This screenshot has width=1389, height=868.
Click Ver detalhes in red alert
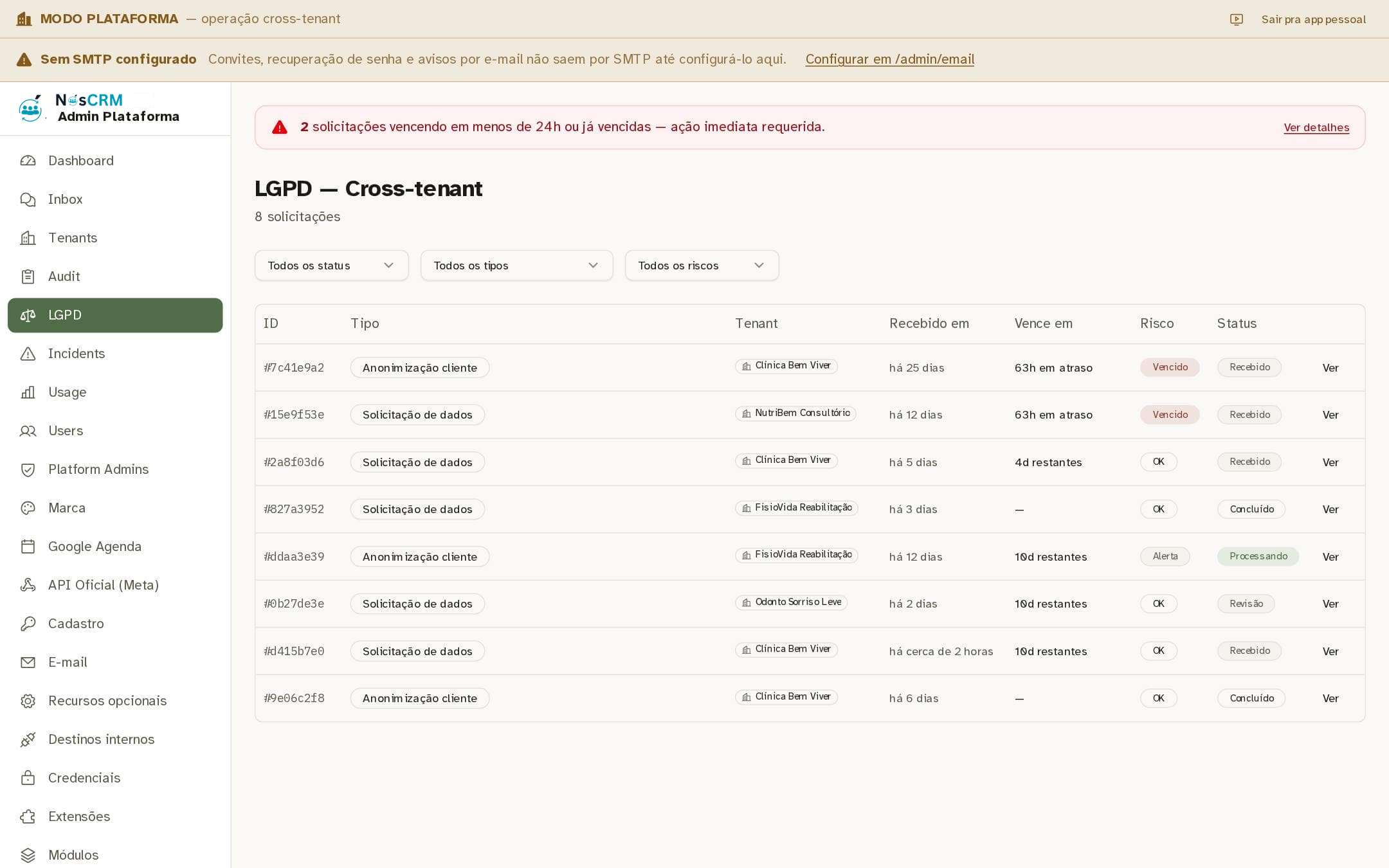1316,127
